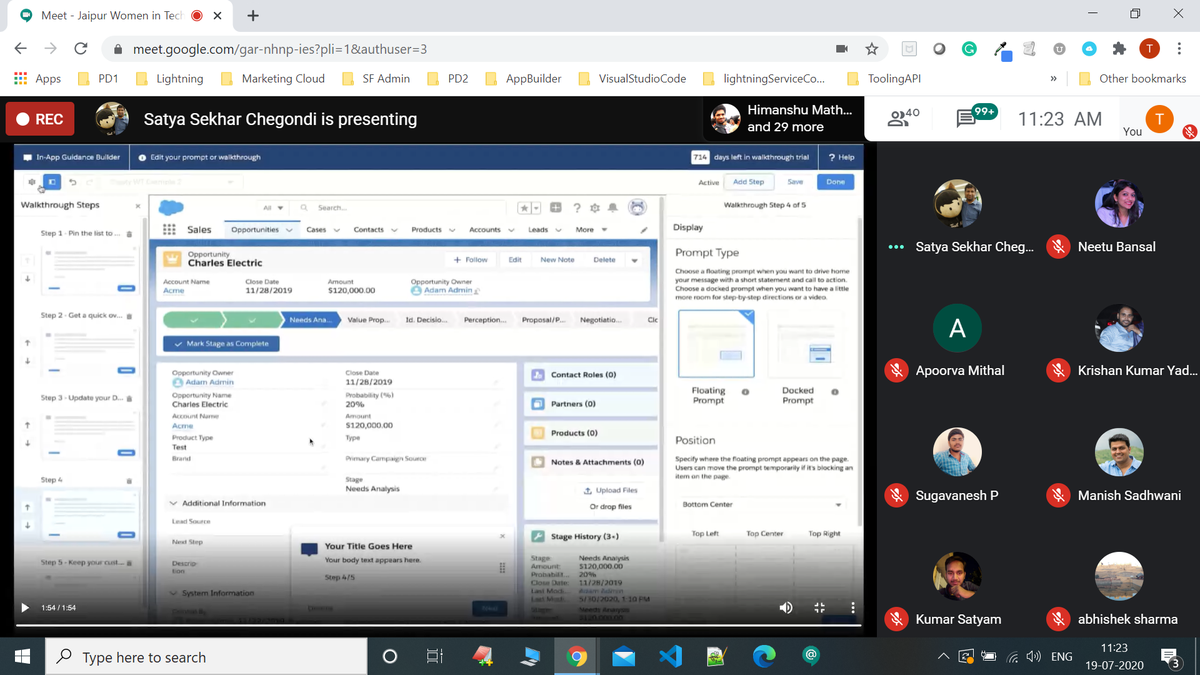Screen dimensions: 1200x675
Task: Click the video player progress bar
Action: point(437,625)
